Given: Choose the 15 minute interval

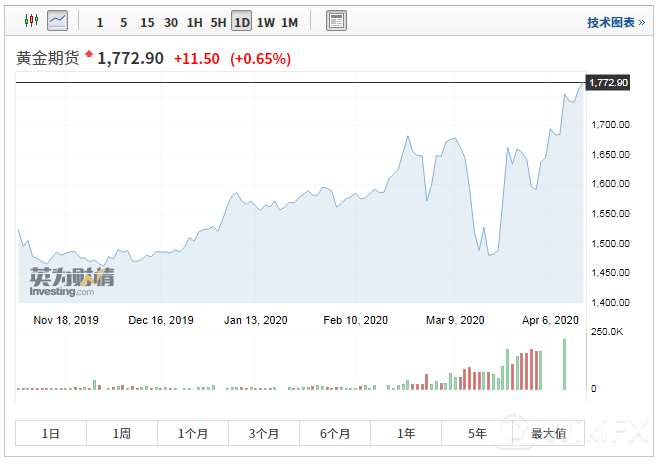Looking at the screenshot, I should pos(147,22).
